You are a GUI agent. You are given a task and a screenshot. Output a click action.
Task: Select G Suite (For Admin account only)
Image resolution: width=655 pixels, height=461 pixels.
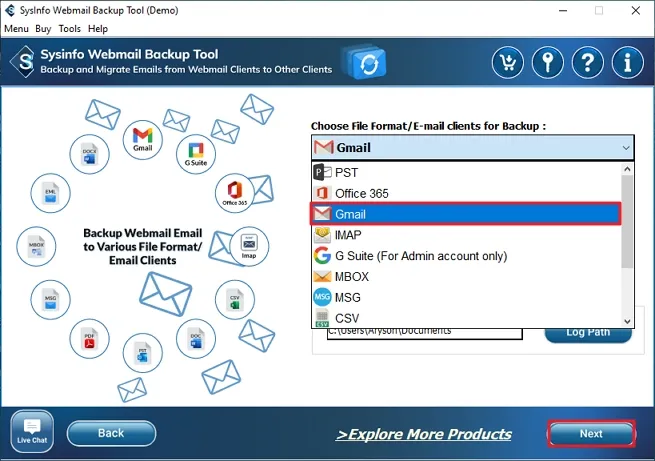coord(467,256)
